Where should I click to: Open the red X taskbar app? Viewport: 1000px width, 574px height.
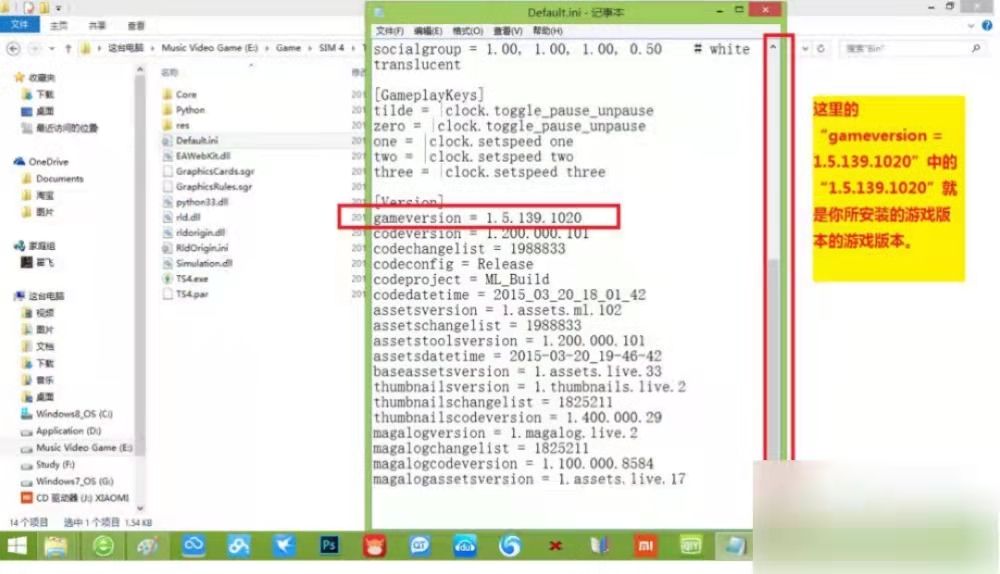555,545
